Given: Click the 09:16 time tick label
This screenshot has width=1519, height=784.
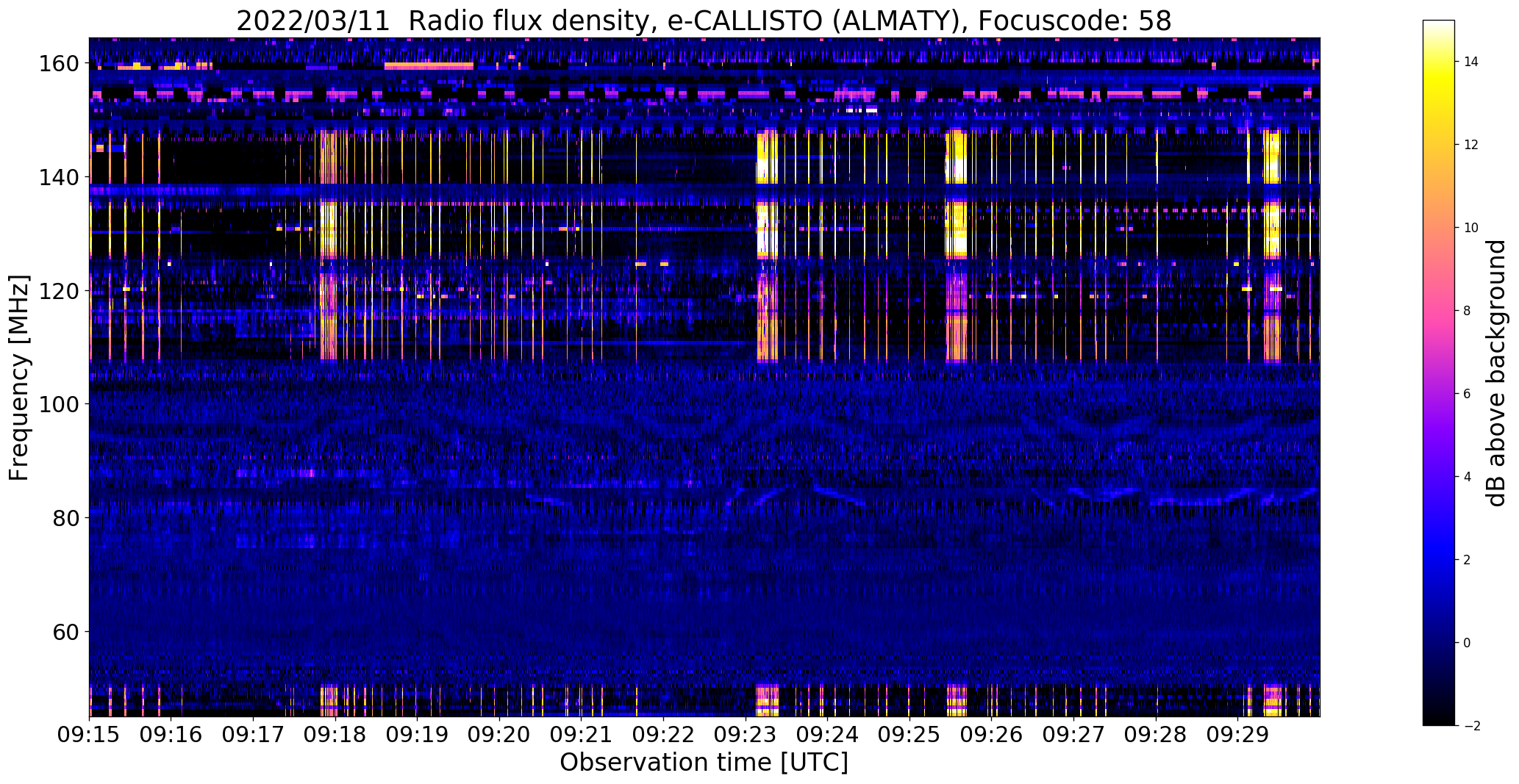Looking at the screenshot, I should [171, 735].
